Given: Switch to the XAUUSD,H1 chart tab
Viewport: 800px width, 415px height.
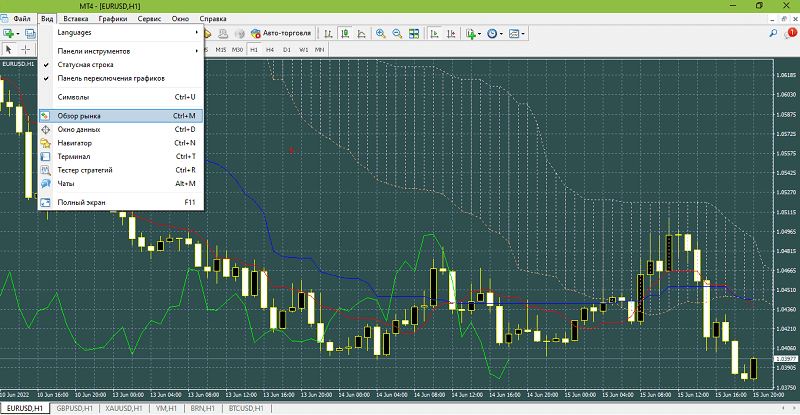Looking at the screenshot, I should tap(124, 408).
